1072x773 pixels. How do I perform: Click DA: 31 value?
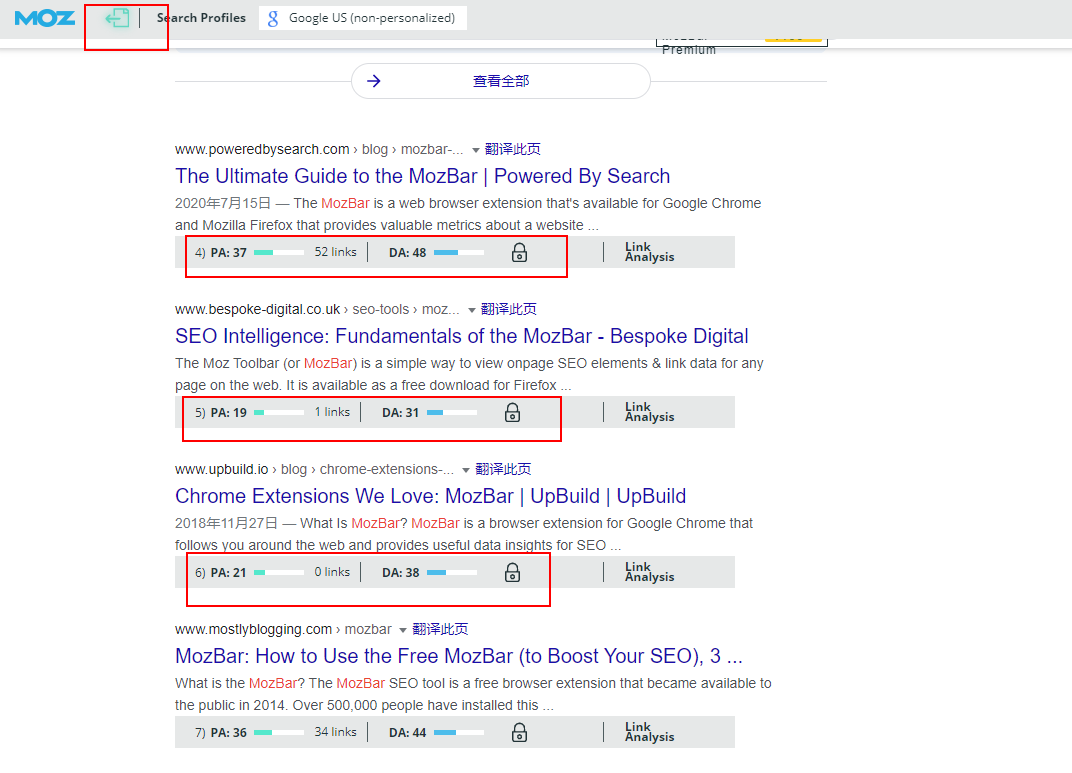[x=400, y=413]
